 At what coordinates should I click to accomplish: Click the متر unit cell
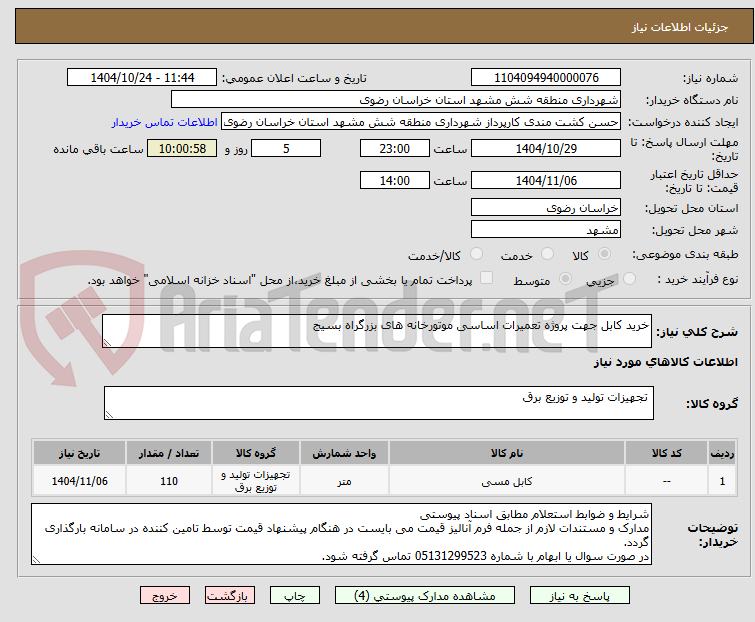344,481
